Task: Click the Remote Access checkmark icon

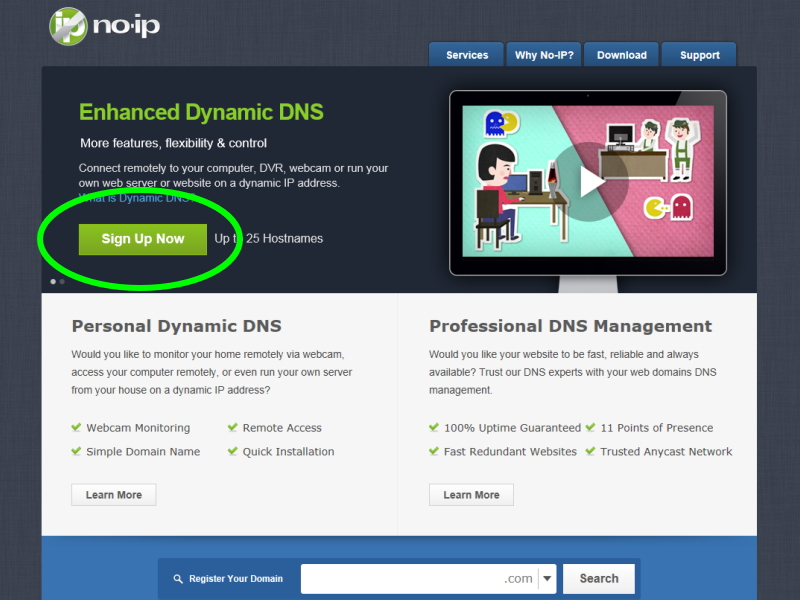Action: coord(233,427)
